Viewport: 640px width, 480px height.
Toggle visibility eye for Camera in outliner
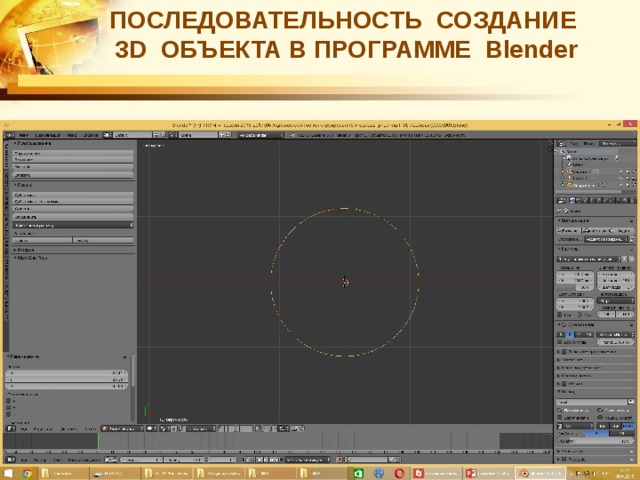[x=621, y=172]
